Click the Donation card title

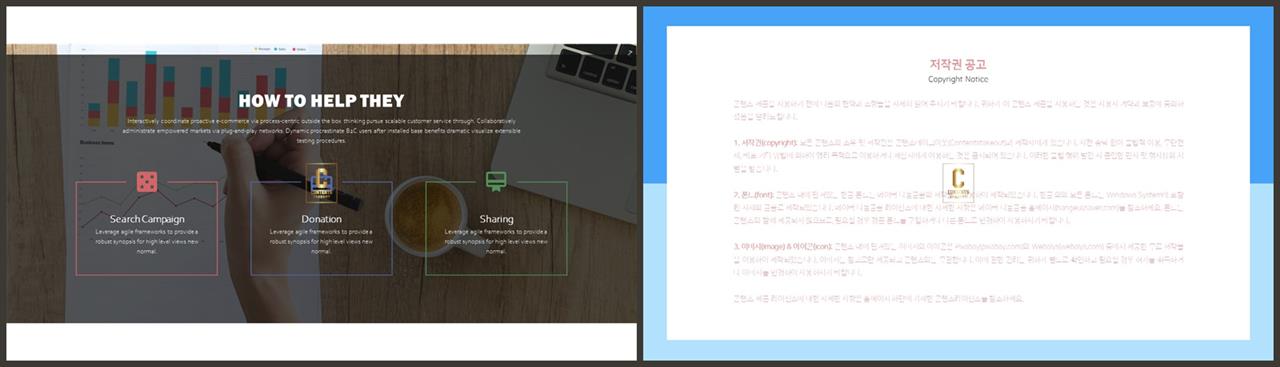321,219
